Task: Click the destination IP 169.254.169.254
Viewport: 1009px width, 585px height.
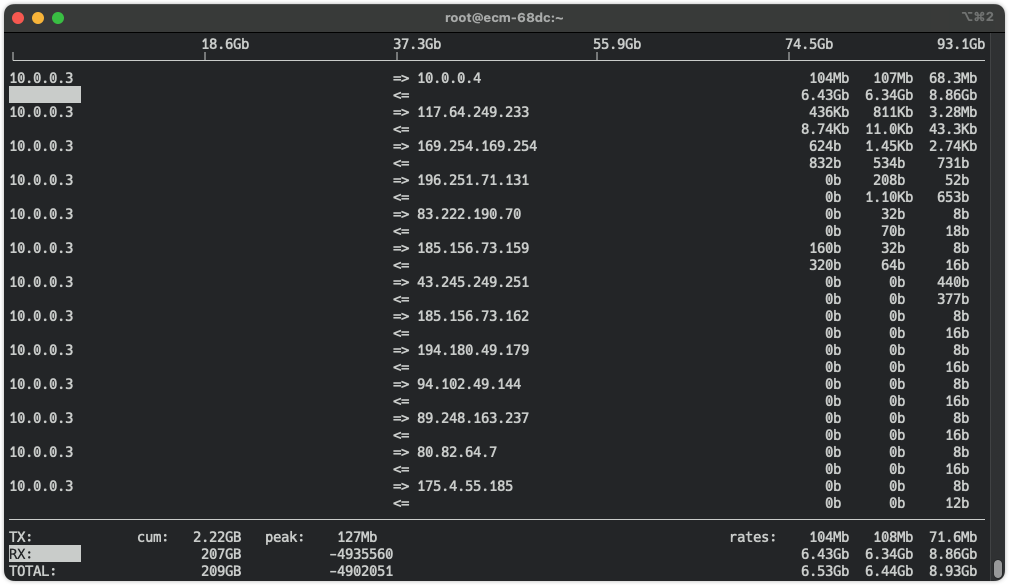Action: click(x=477, y=146)
